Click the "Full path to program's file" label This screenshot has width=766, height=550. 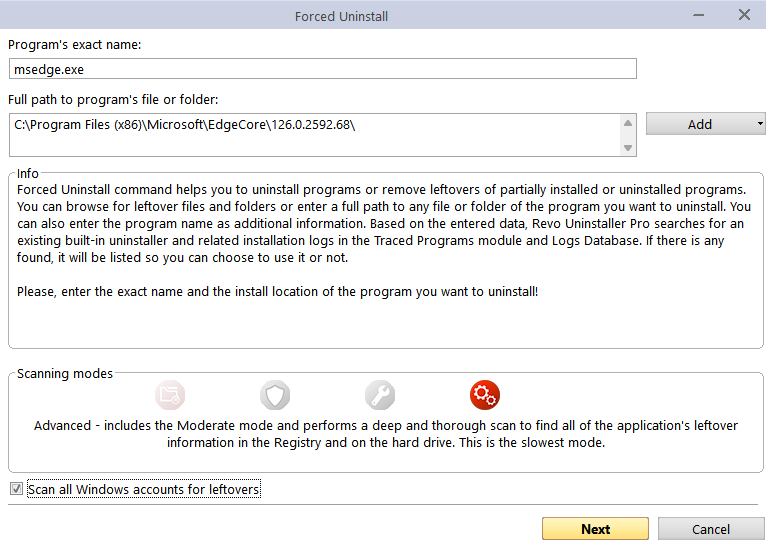pos(113,99)
